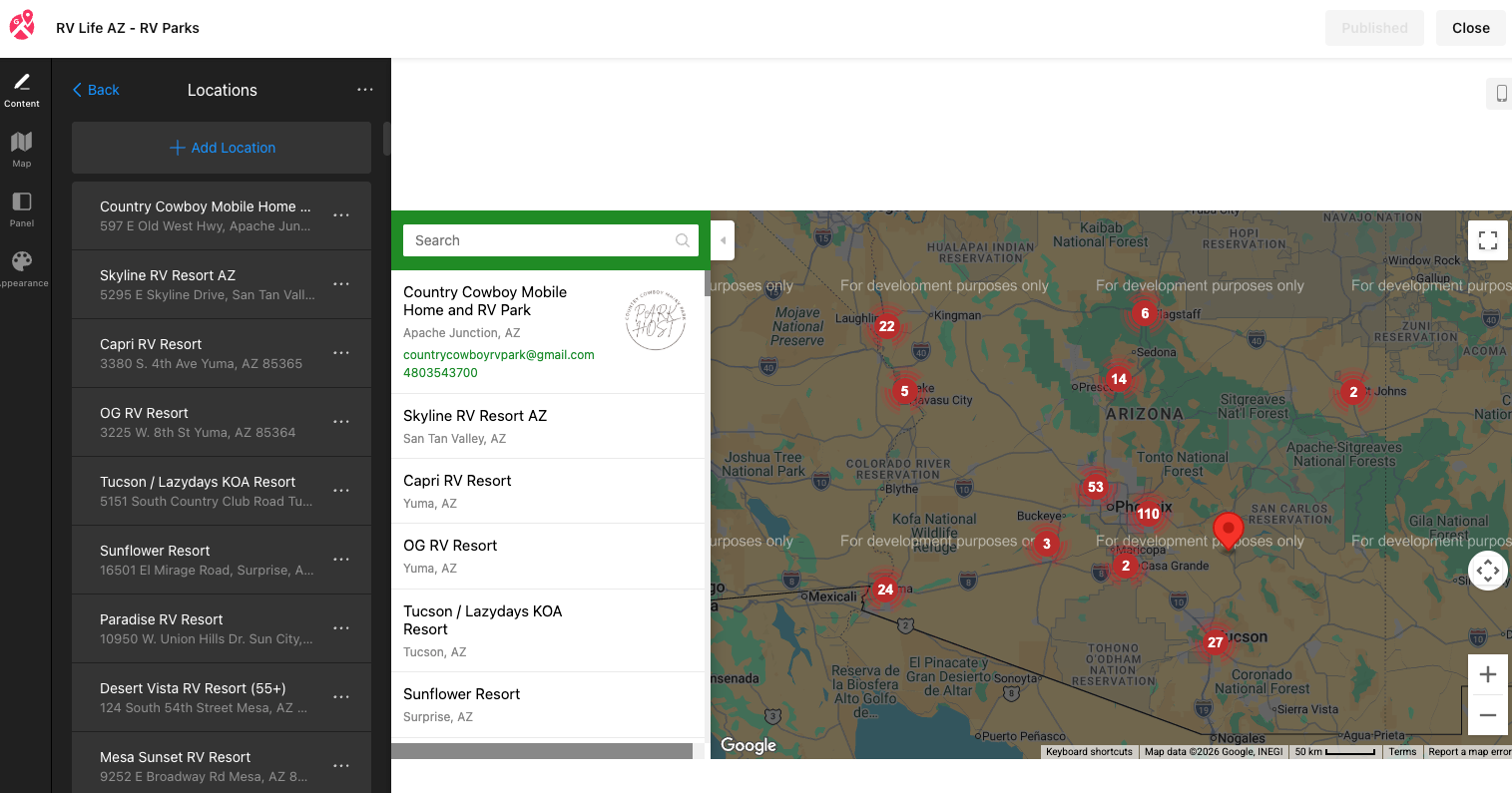Open options for Desert Vista RV Resort
The width and height of the screenshot is (1512, 793).
point(341,697)
